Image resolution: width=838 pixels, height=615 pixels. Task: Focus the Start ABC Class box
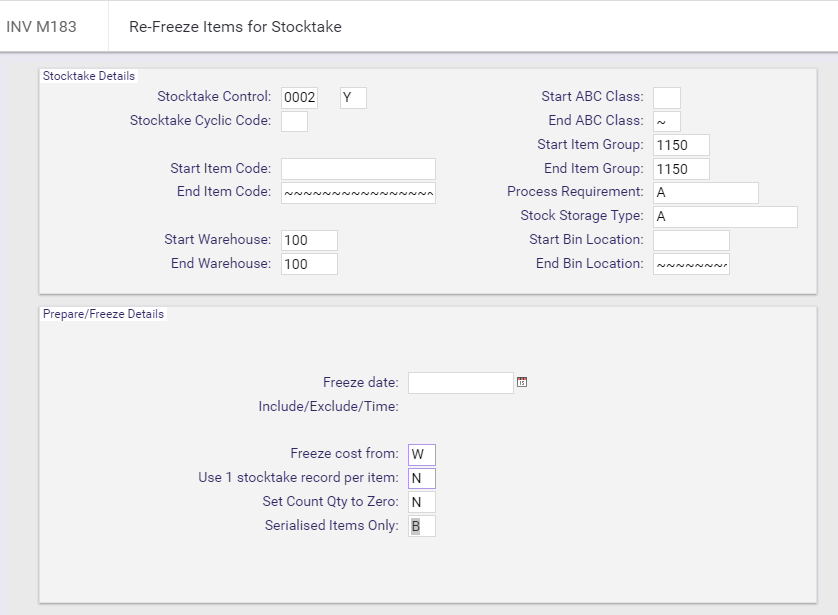click(667, 98)
